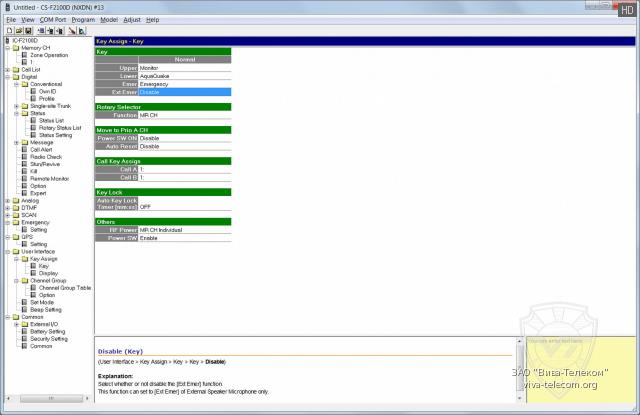The width and height of the screenshot is (640, 415).
Task: Select the Remote Monitor tree item
Action: click(x=49, y=179)
